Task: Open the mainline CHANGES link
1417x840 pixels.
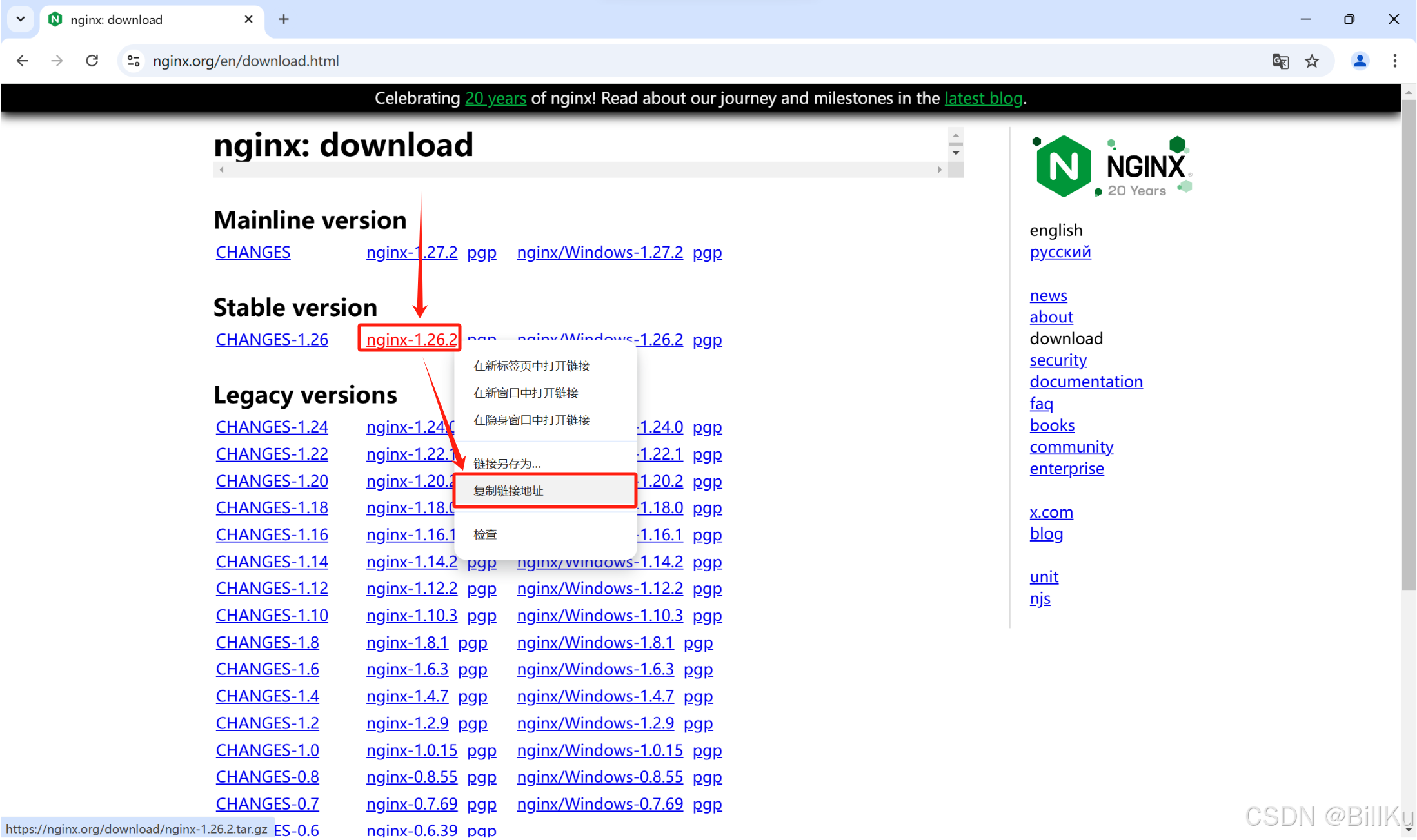Action: [253, 252]
